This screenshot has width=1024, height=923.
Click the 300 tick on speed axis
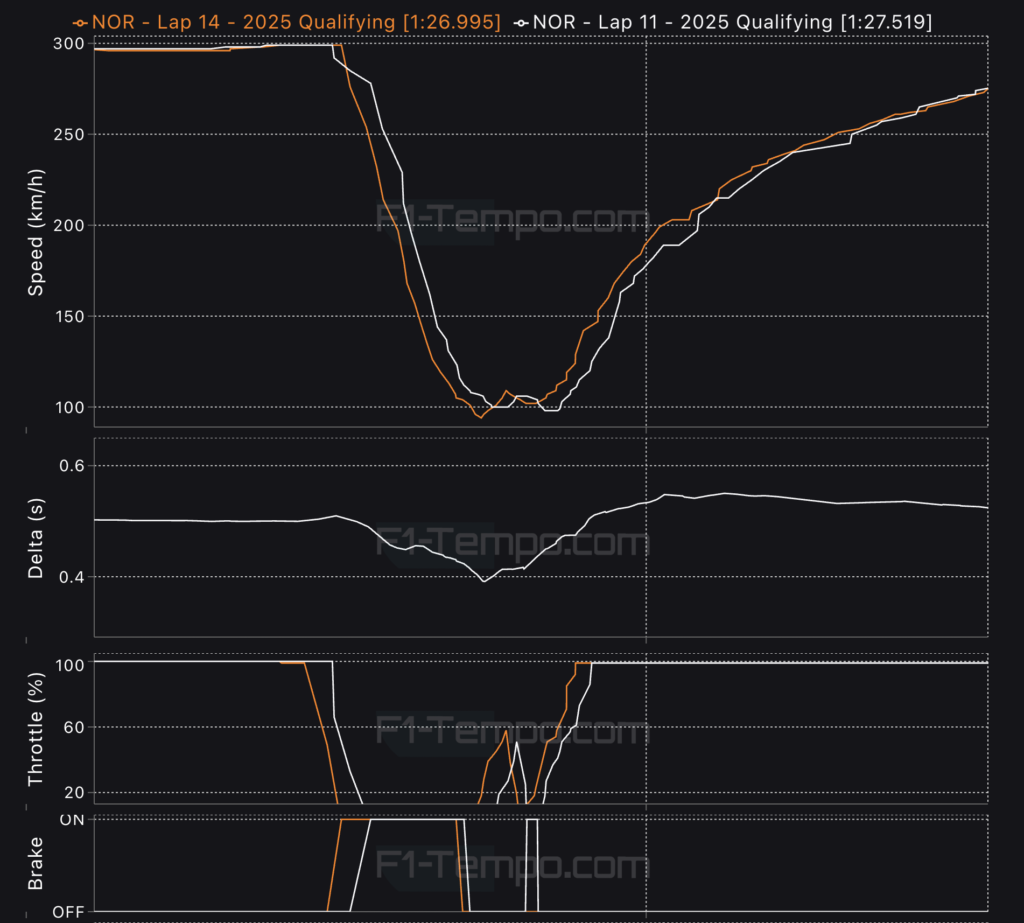click(x=69, y=44)
